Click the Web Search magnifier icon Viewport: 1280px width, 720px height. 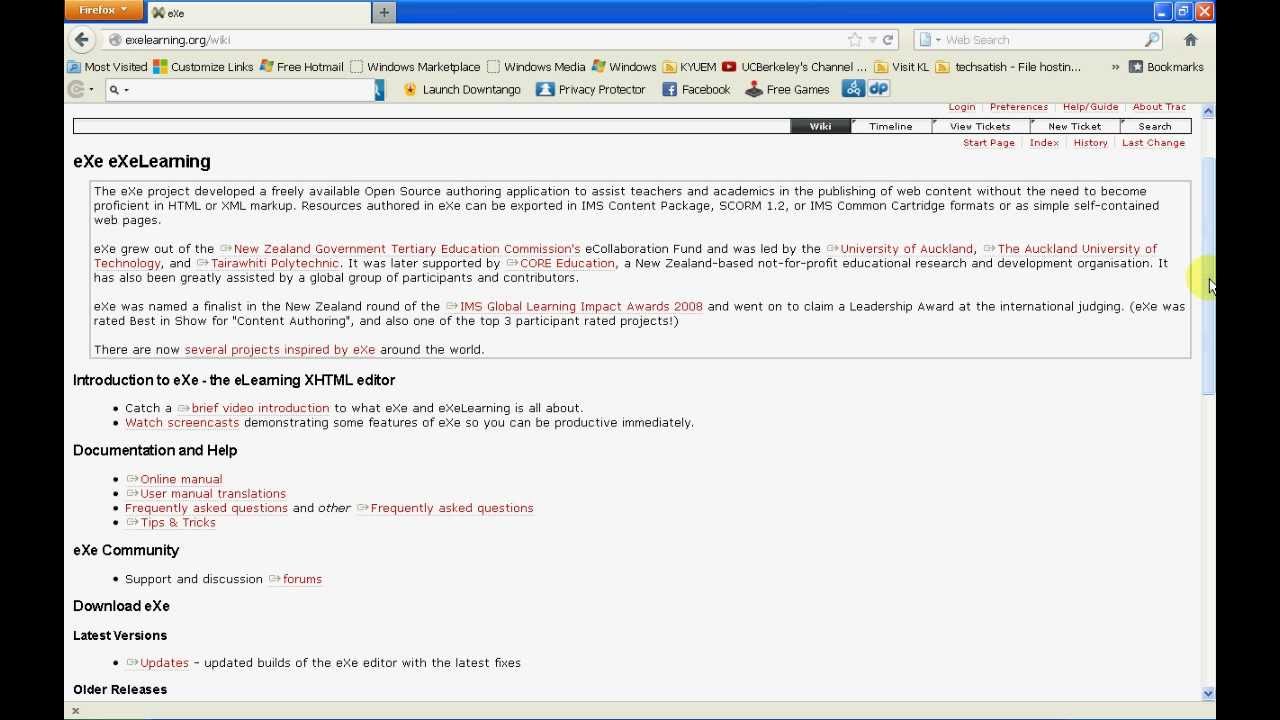click(x=1152, y=40)
